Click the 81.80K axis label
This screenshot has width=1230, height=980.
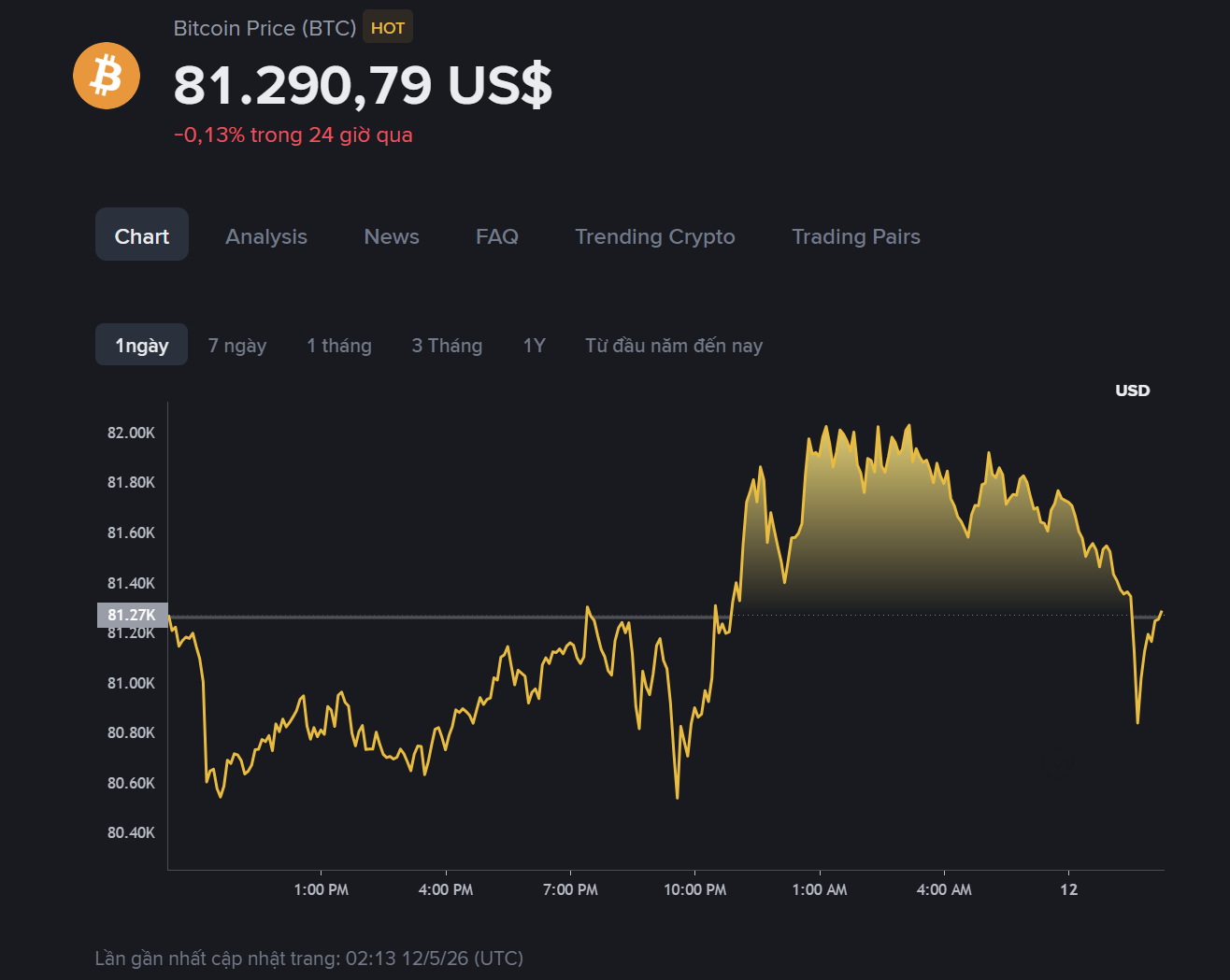[x=131, y=482]
